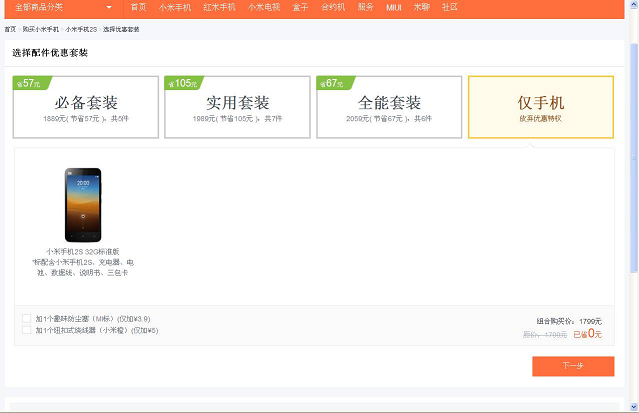Tick the 加1个趣味防尘塞 checkbox
This screenshot has height=413, width=639.
point(26,318)
